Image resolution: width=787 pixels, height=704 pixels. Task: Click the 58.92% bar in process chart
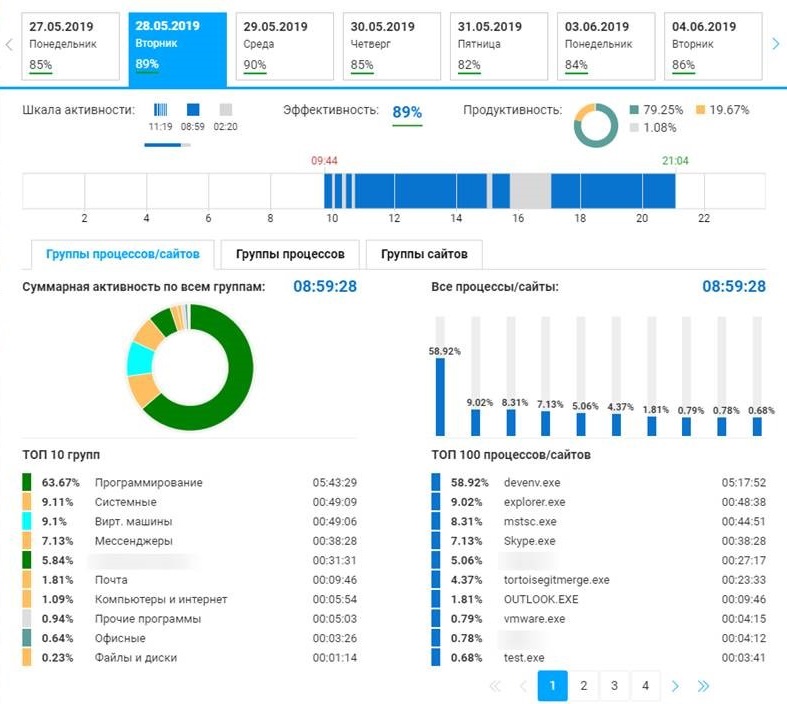[440, 397]
